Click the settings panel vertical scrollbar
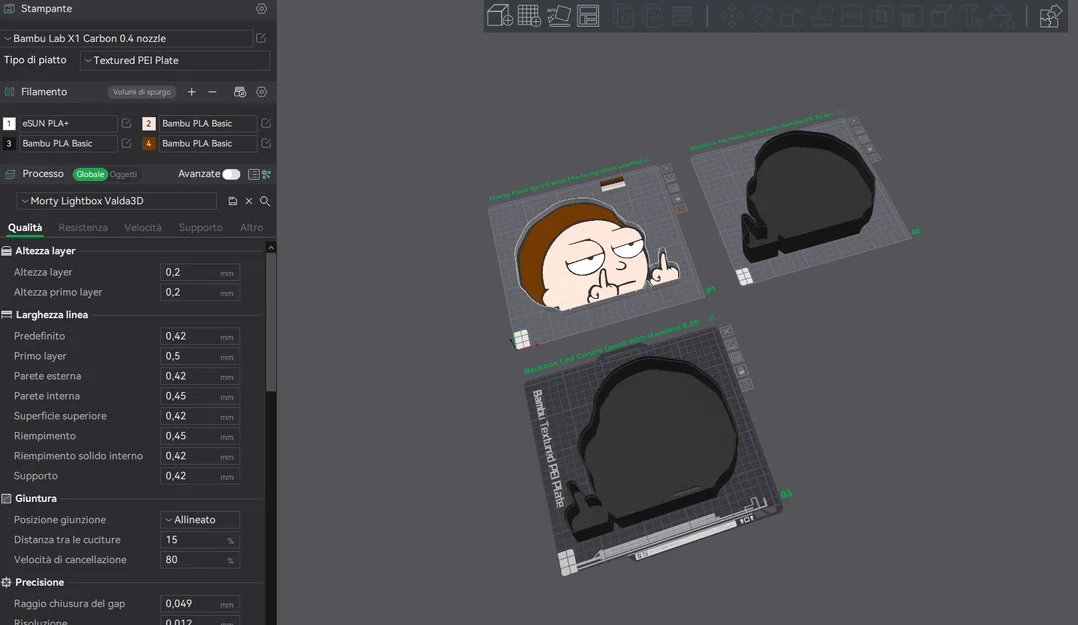Image resolution: width=1078 pixels, height=625 pixels. (x=271, y=323)
